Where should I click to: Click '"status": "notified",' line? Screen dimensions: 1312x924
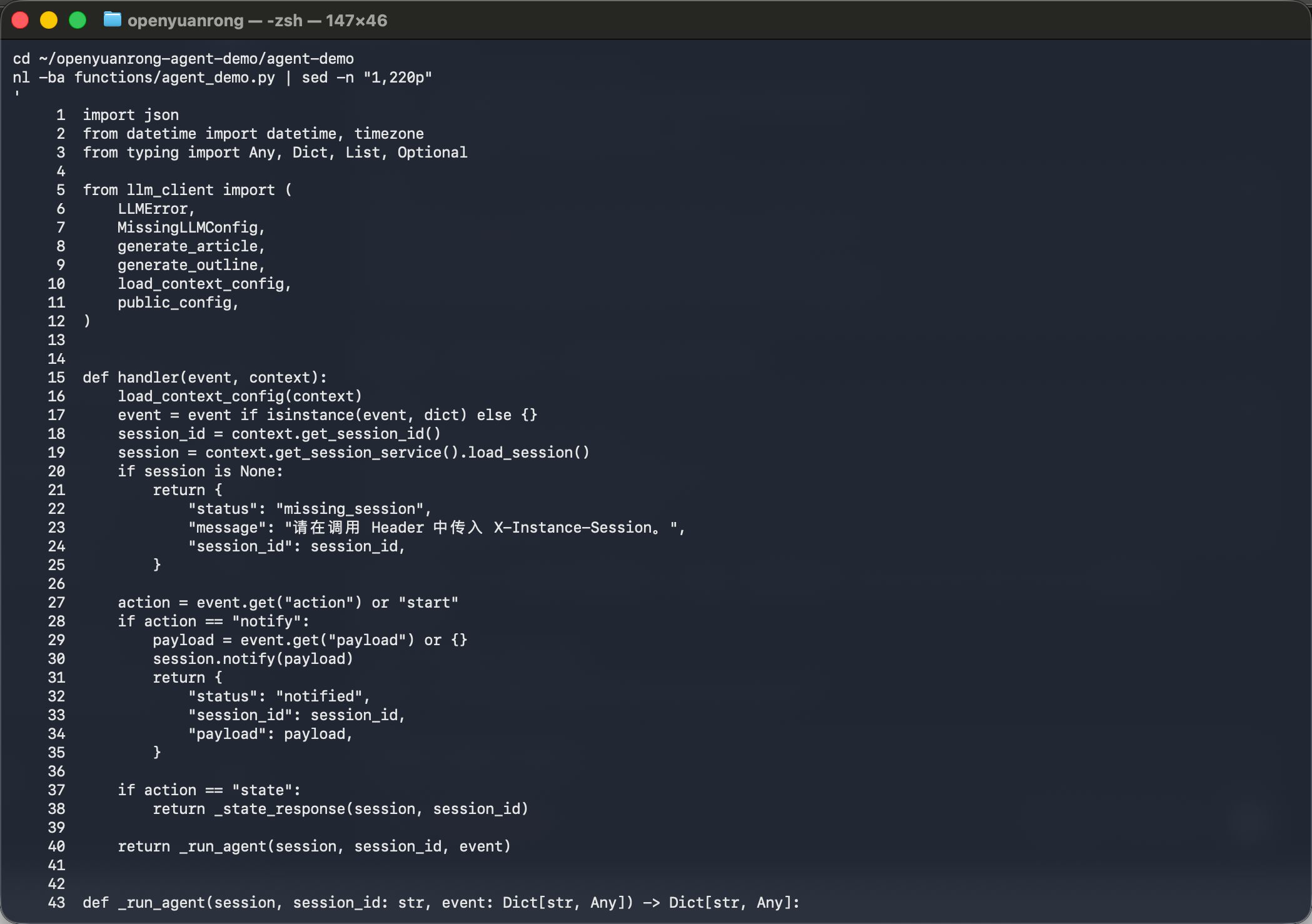pyautogui.click(x=280, y=696)
